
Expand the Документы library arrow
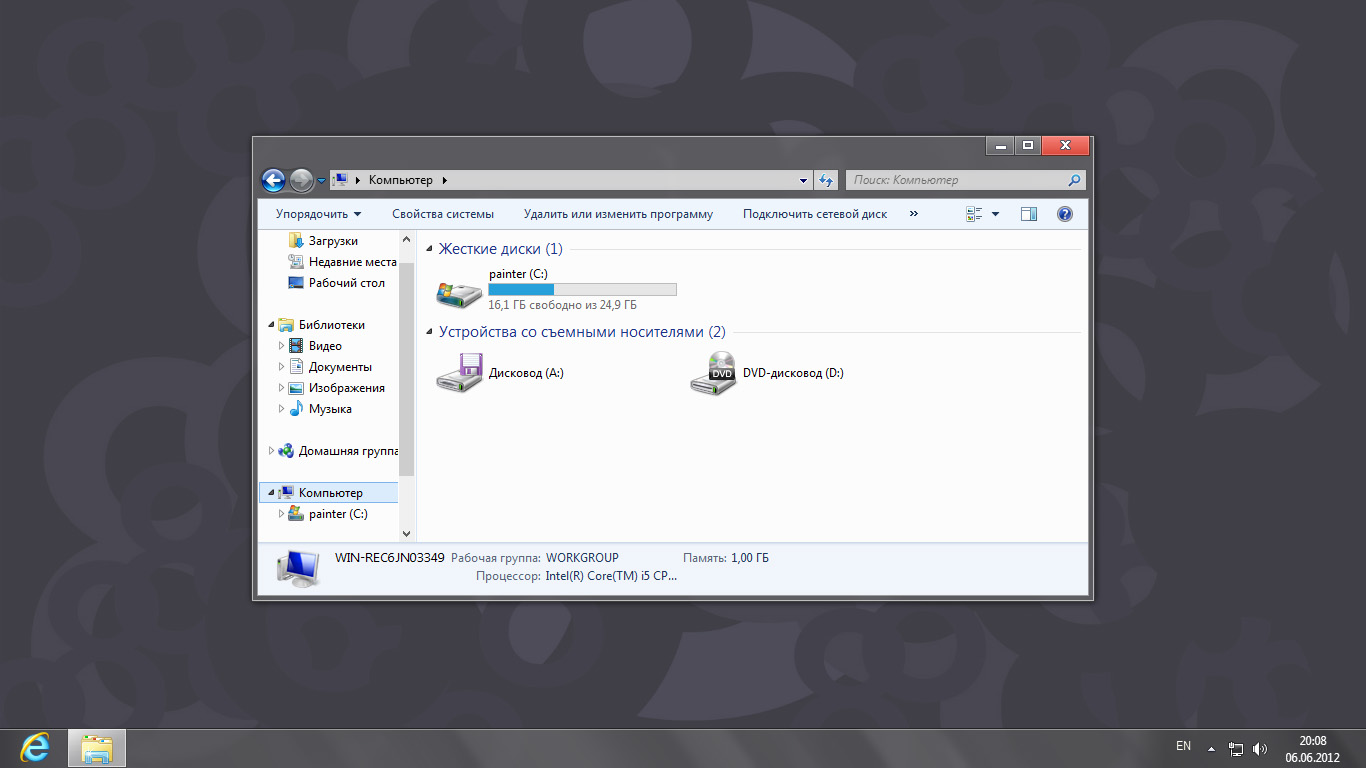(281, 367)
